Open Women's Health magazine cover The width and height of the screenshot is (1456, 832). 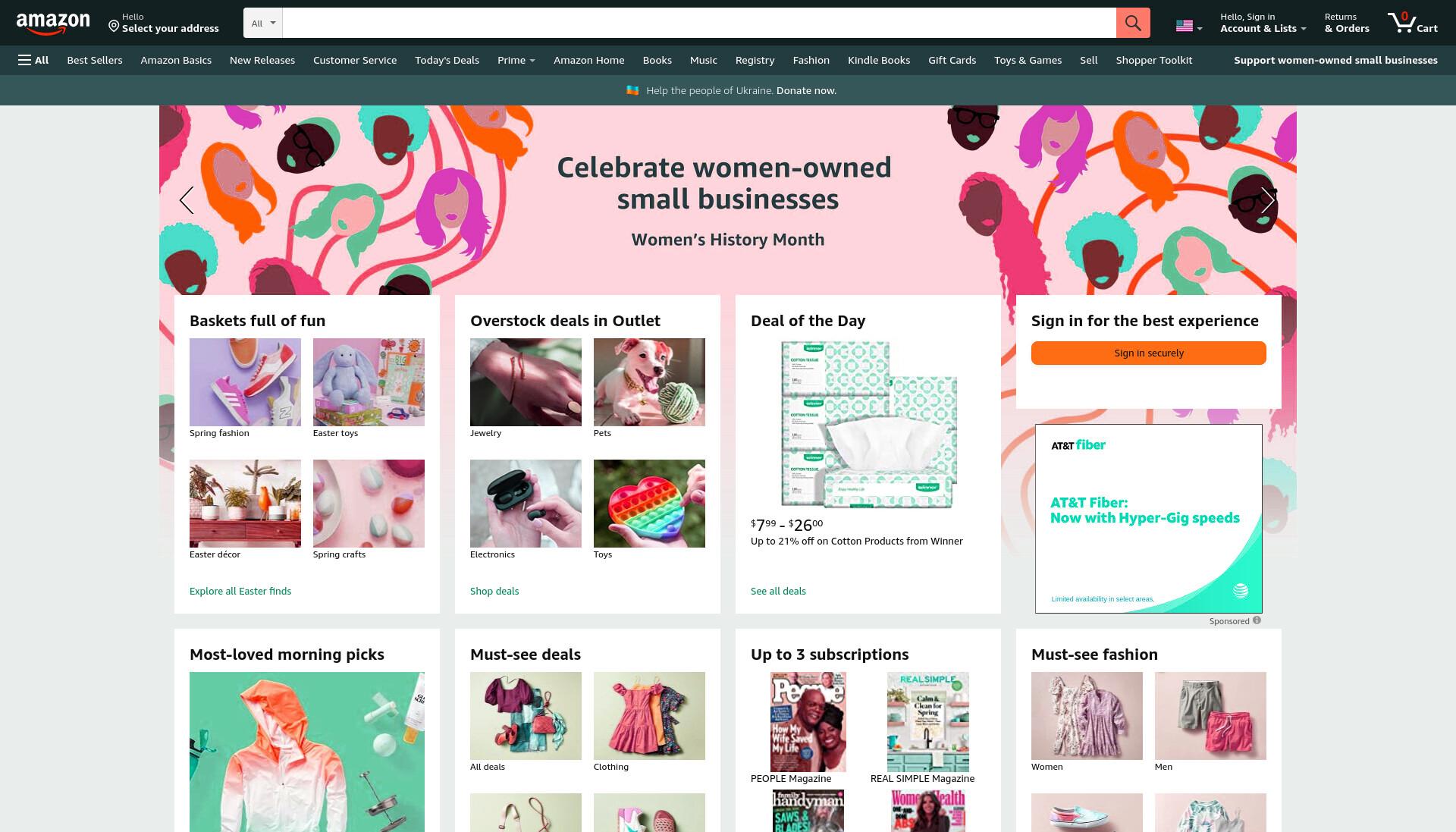[928, 811]
